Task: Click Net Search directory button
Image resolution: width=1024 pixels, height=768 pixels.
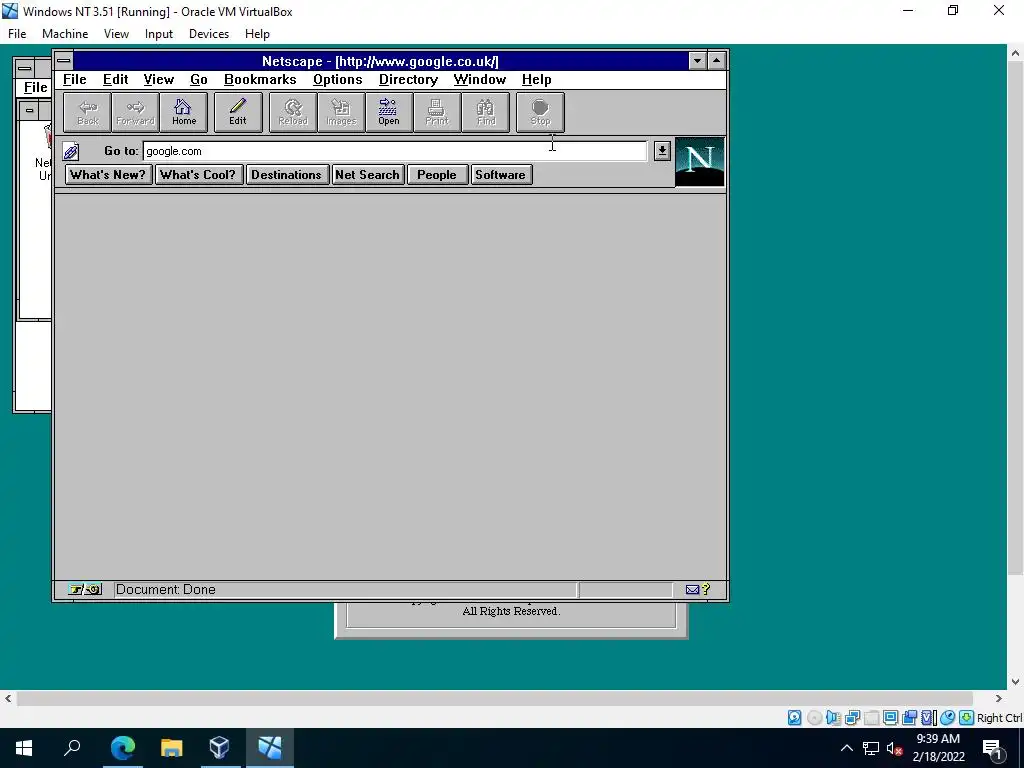Action: 367,174
